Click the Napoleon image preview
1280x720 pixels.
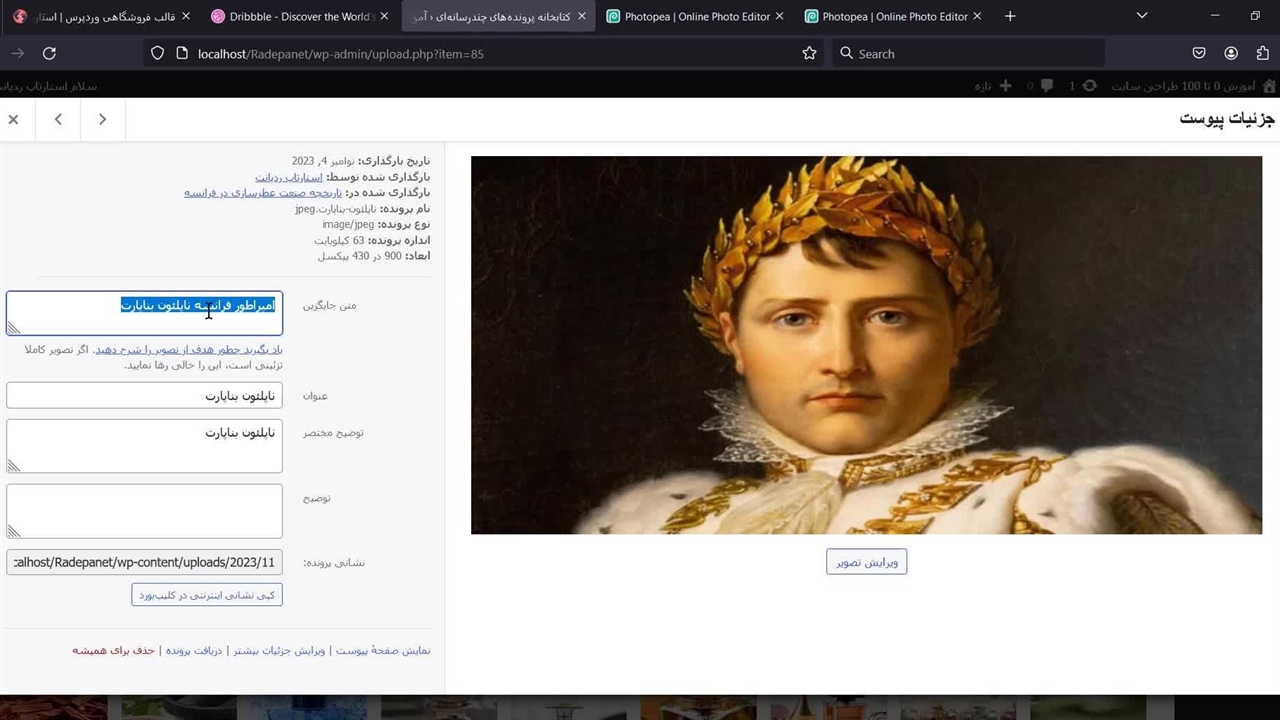(866, 345)
